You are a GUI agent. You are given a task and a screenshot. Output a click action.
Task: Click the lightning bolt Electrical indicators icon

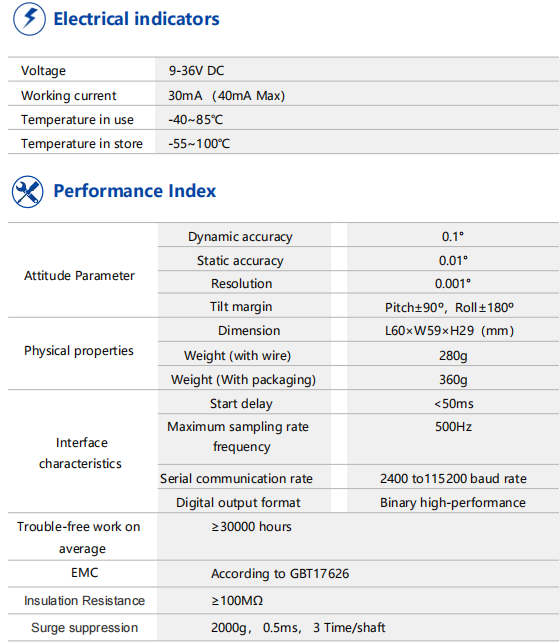pyautogui.click(x=29, y=19)
